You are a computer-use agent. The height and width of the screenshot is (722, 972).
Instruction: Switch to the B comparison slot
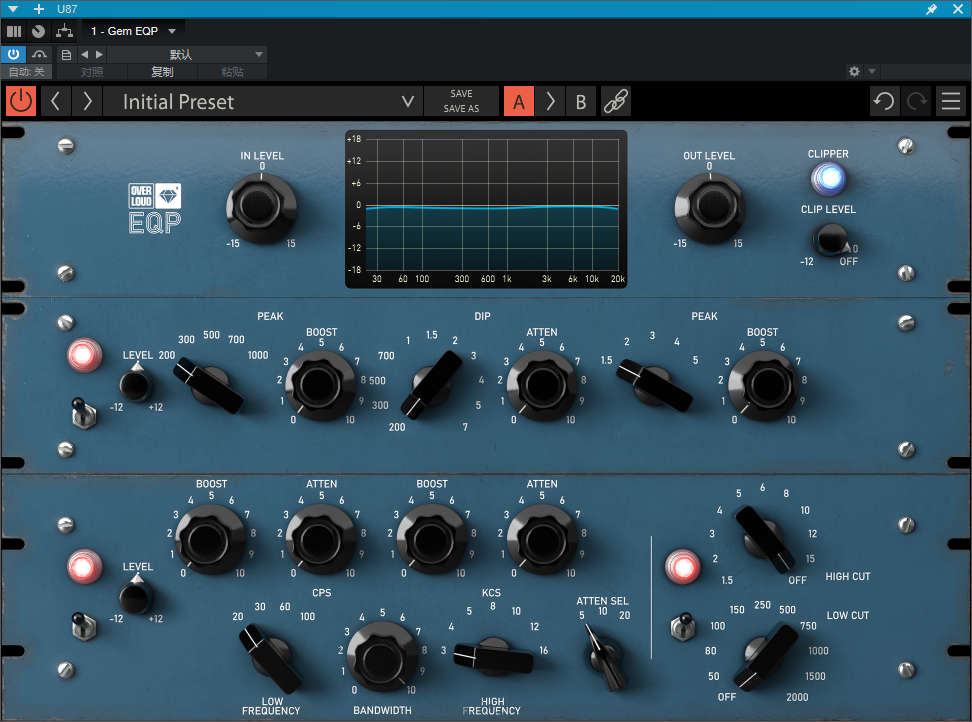(x=581, y=101)
